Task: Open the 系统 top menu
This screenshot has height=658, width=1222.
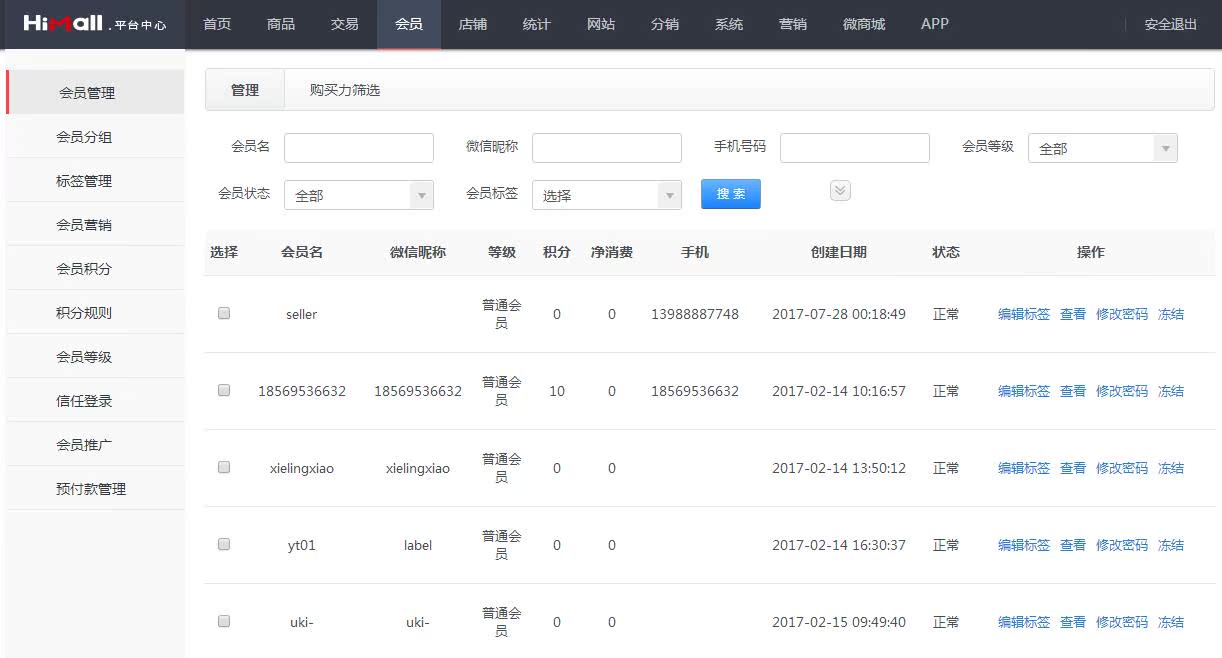Action: [729, 24]
